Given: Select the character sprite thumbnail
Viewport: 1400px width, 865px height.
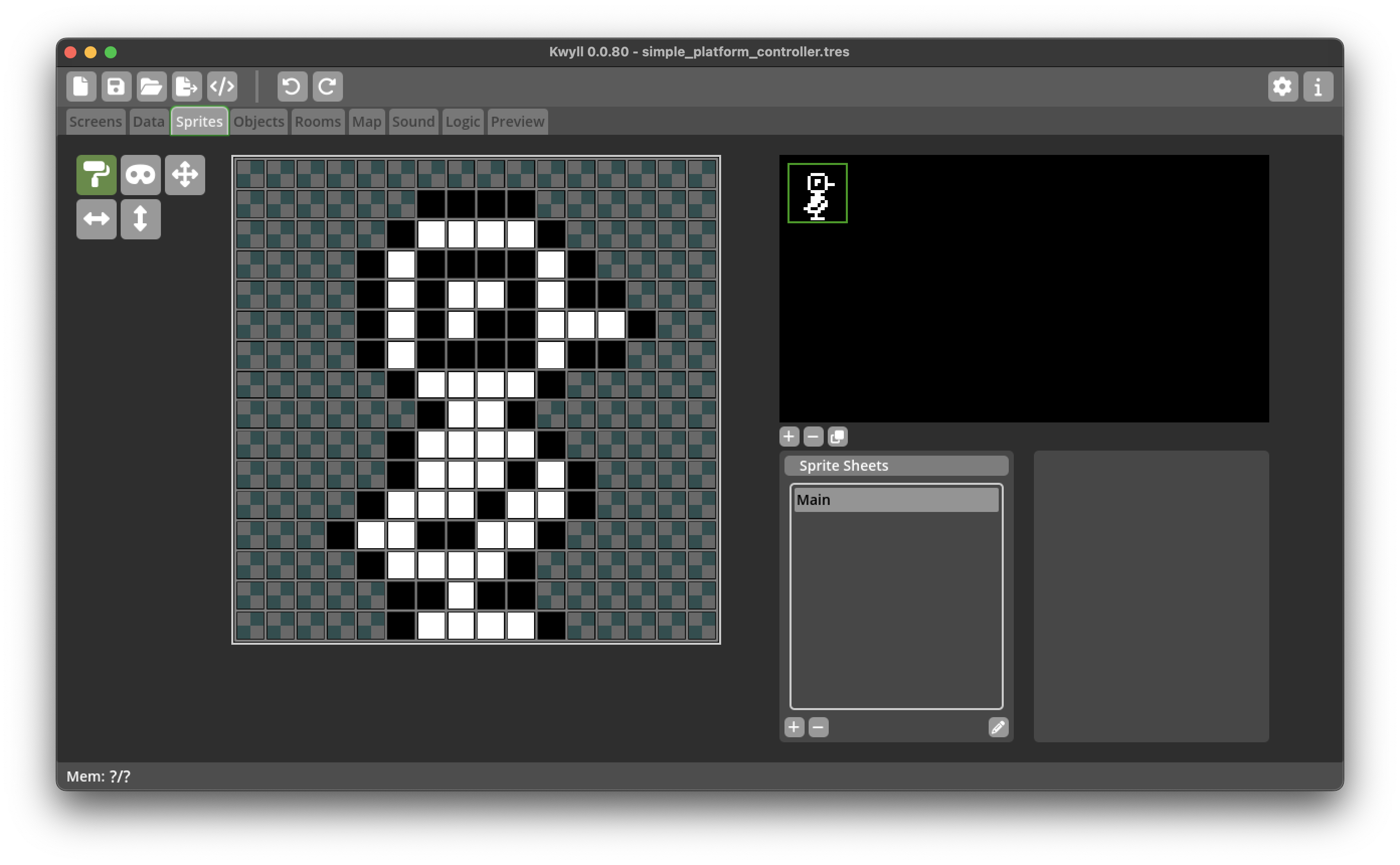Looking at the screenshot, I should pyautogui.click(x=817, y=193).
